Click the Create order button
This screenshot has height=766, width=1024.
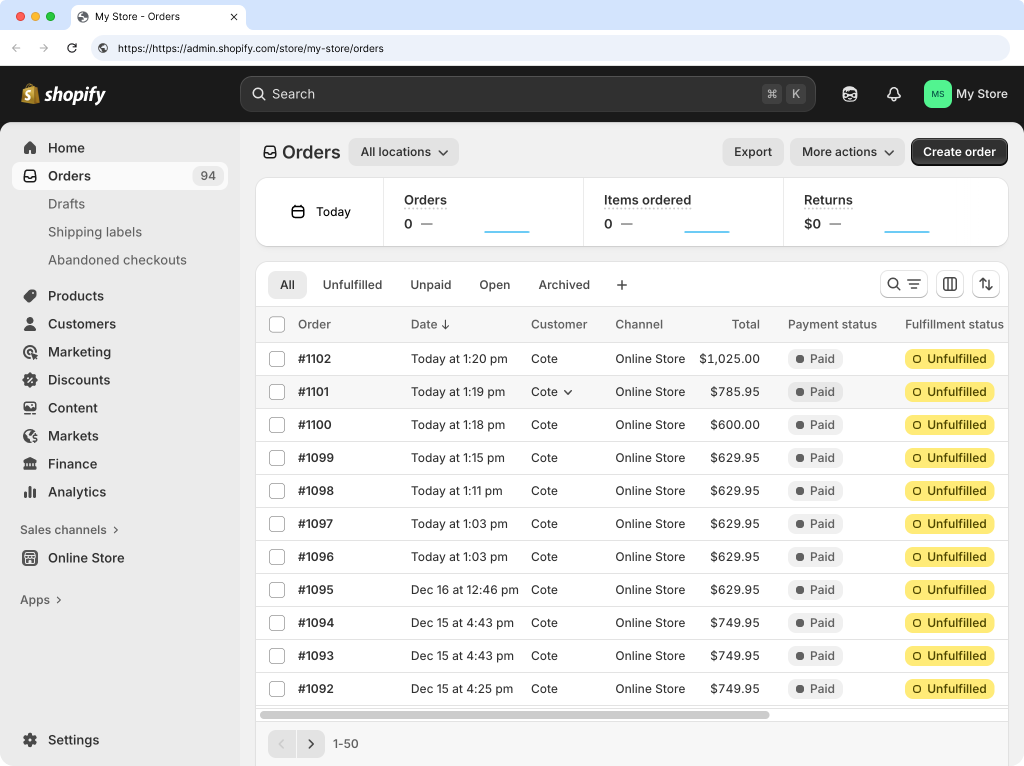click(x=958, y=152)
